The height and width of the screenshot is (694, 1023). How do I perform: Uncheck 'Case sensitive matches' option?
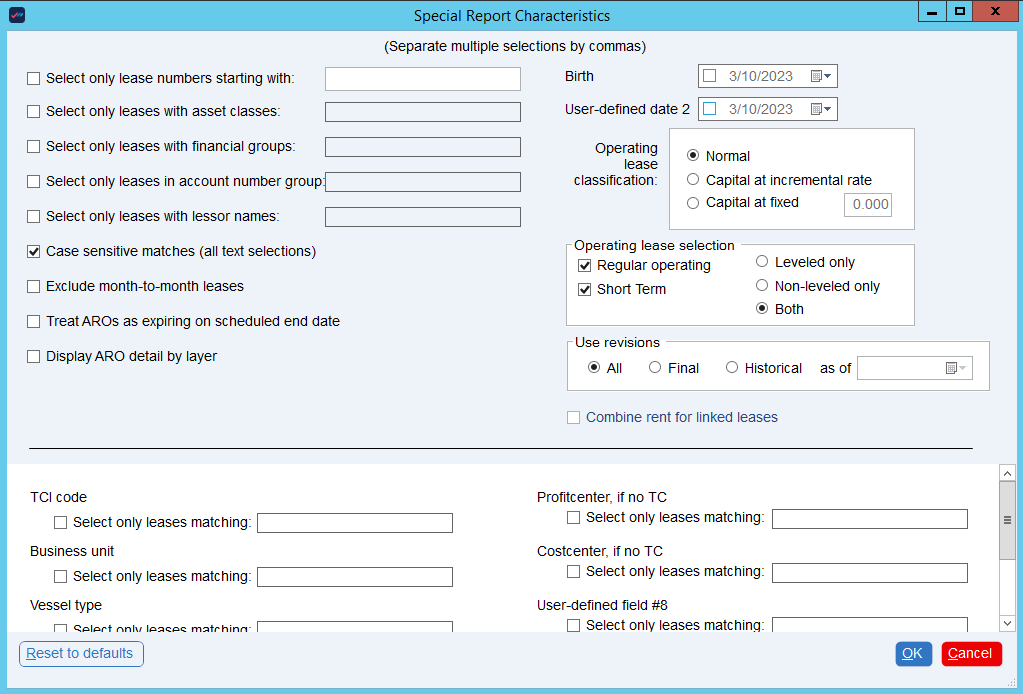point(33,251)
